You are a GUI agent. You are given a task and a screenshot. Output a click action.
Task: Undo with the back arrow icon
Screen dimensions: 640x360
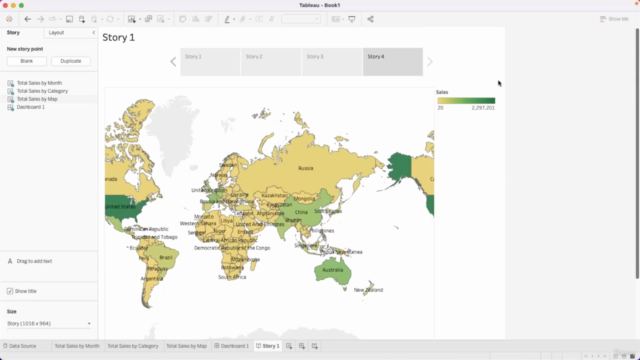[27, 19]
